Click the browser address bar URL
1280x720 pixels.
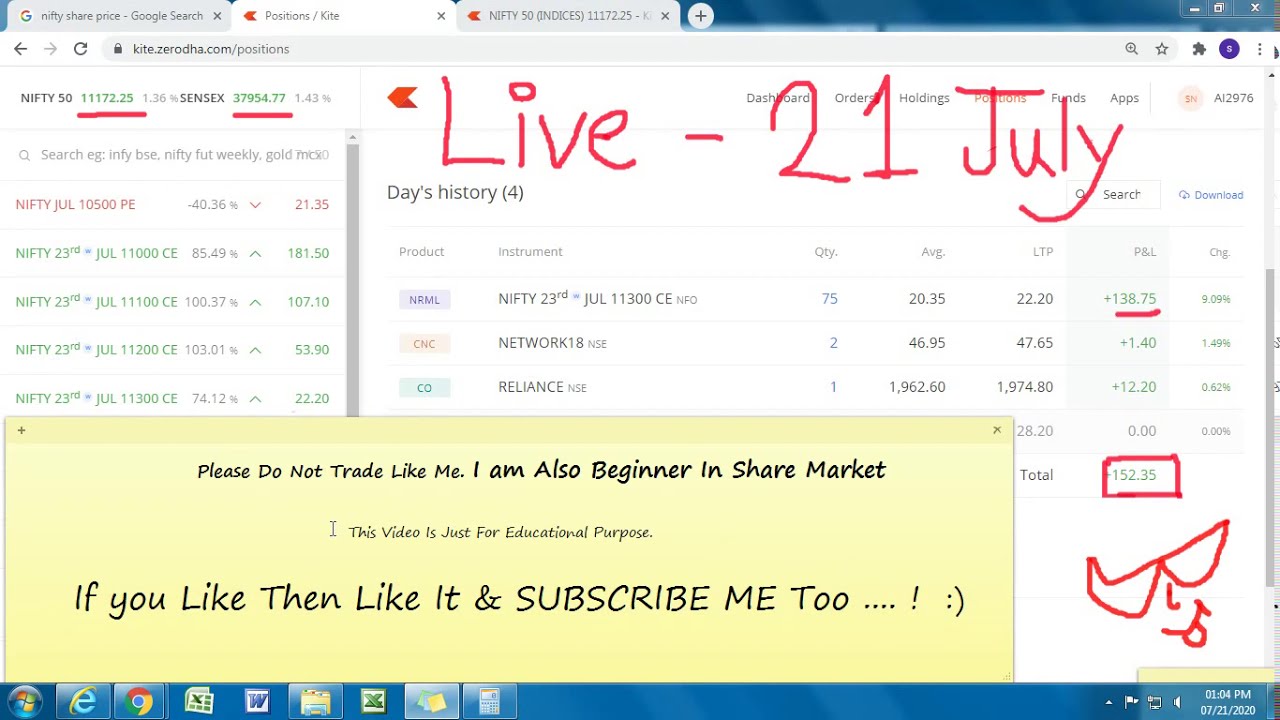(x=211, y=49)
